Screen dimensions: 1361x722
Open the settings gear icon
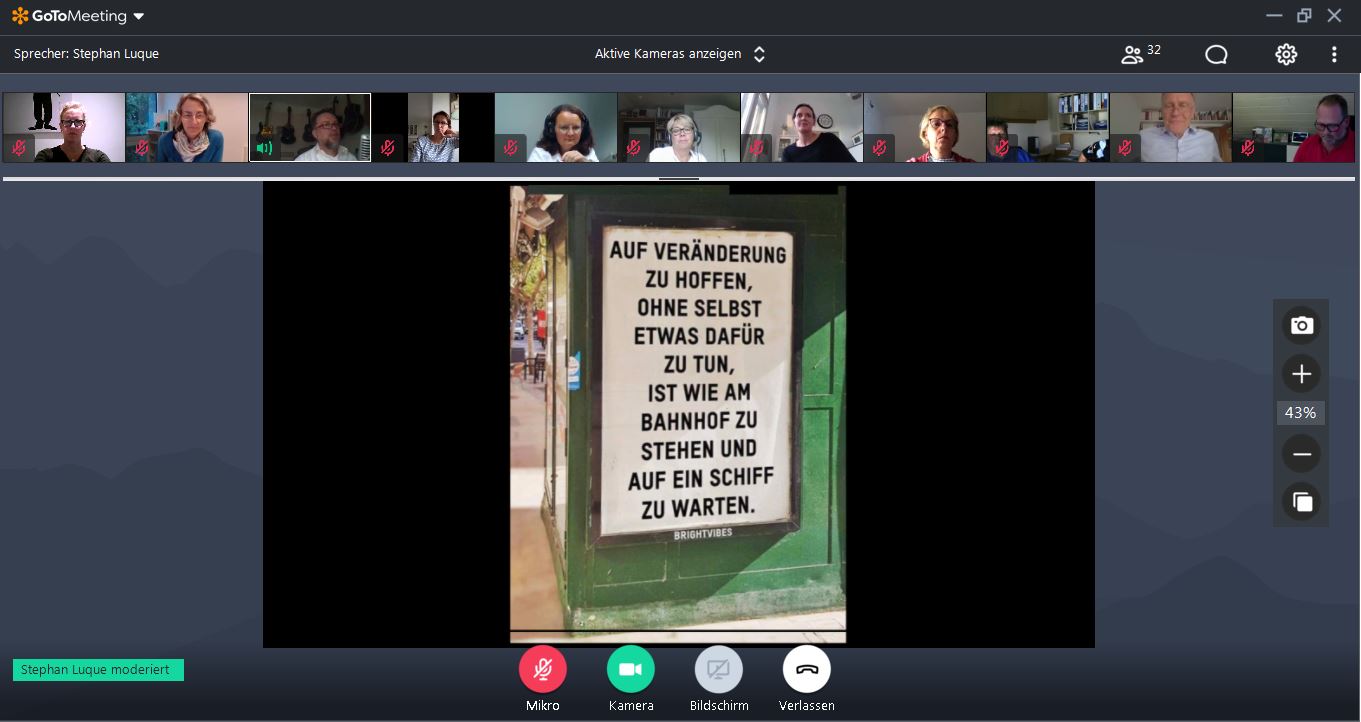(x=1286, y=55)
